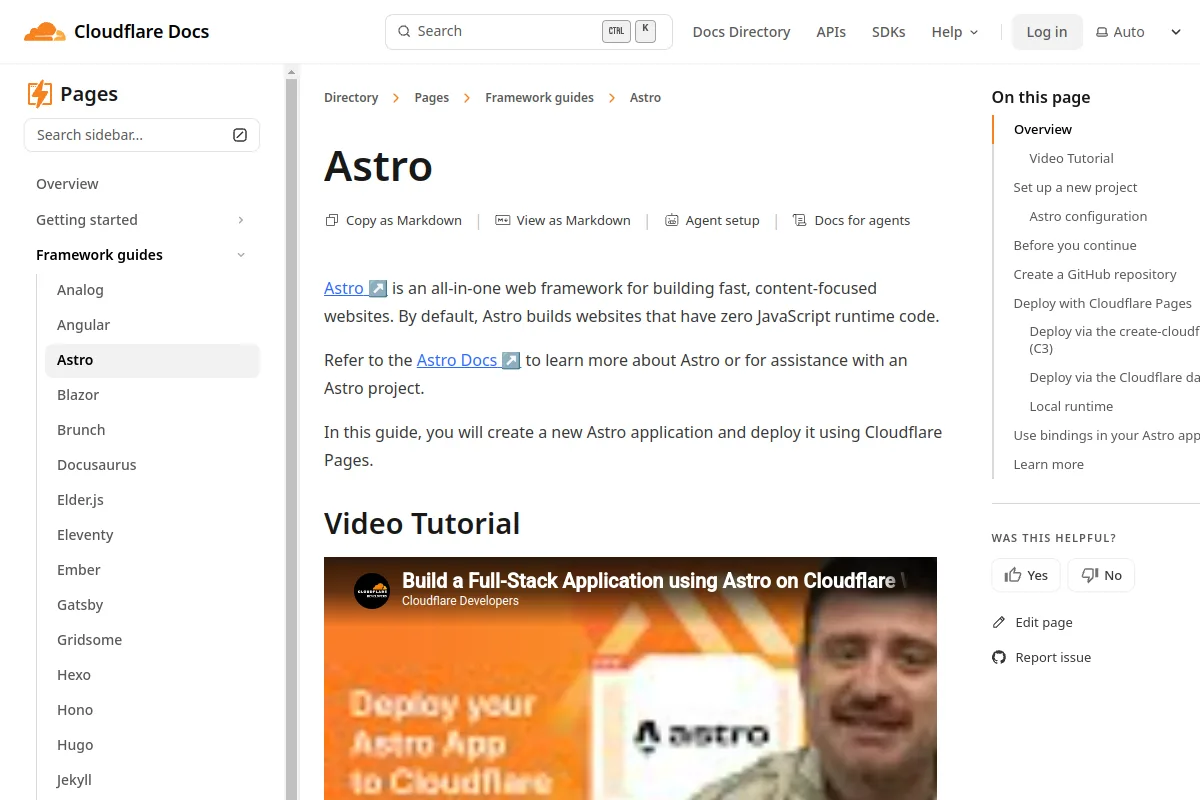Click the Copy as Markdown icon
This screenshot has width=1200, height=800.
[332, 220]
